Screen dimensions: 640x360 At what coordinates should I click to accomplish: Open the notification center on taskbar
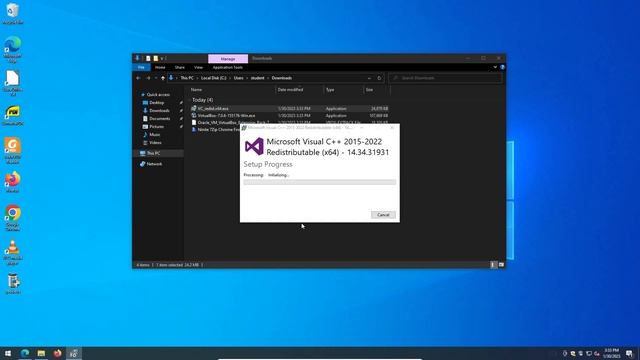pyautogui.click(x=629, y=353)
